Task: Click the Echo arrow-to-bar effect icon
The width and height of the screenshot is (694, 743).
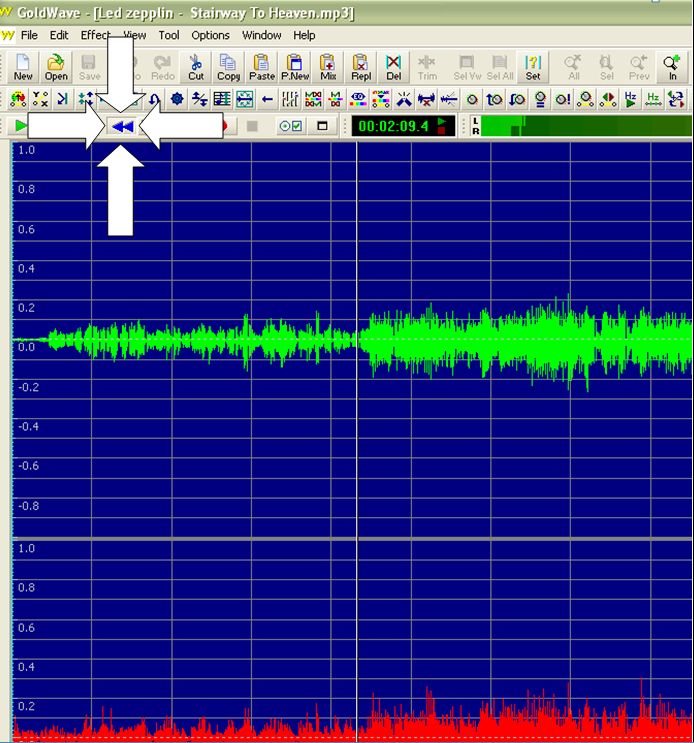Action: (x=63, y=100)
